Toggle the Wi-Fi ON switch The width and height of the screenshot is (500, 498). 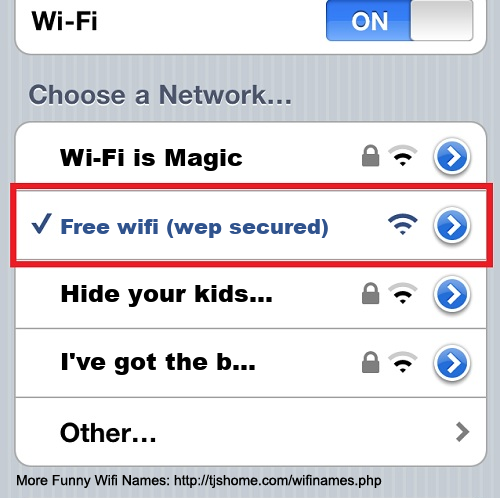399,21
